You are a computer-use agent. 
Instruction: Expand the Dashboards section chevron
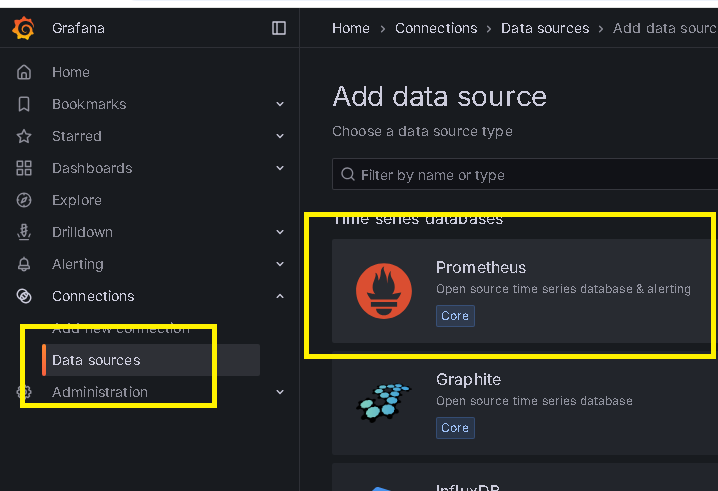(280, 168)
